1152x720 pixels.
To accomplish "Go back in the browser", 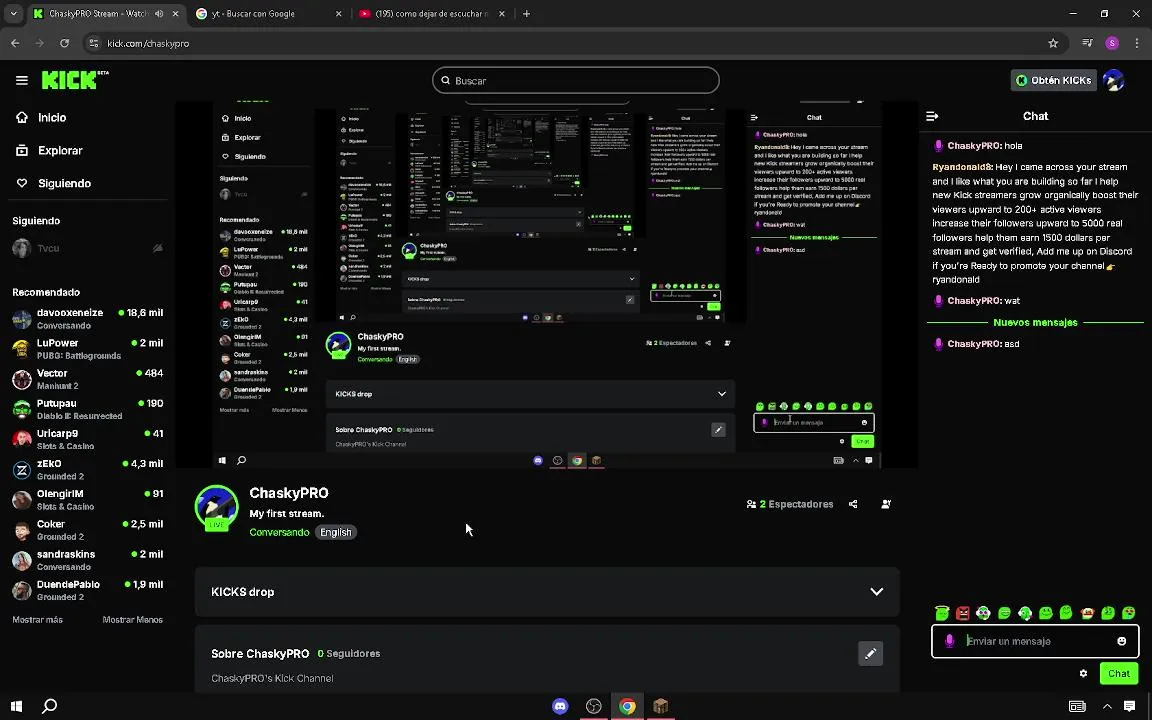I will click(x=15, y=43).
